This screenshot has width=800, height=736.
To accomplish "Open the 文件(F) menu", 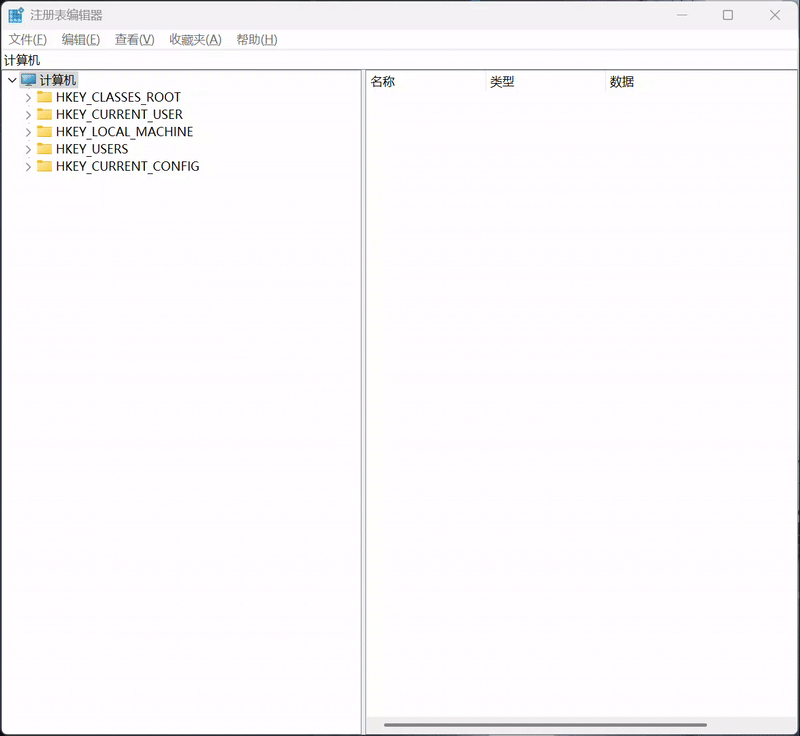I will [x=28, y=39].
